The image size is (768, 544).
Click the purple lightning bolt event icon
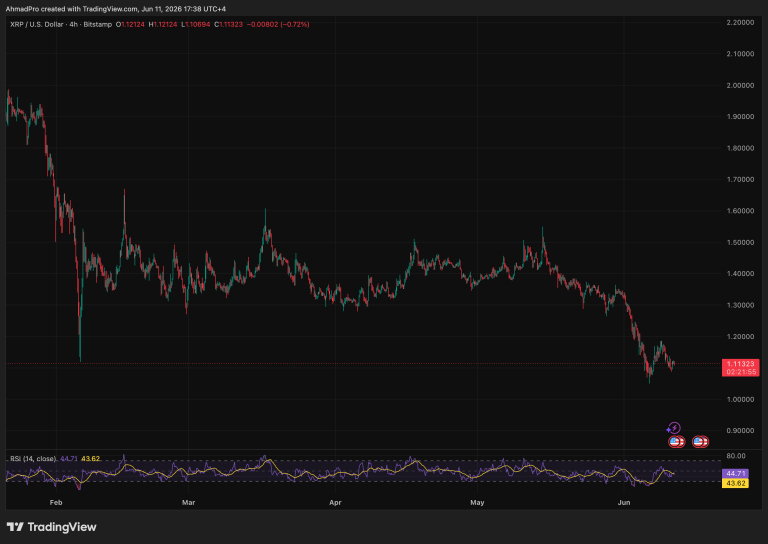674,428
